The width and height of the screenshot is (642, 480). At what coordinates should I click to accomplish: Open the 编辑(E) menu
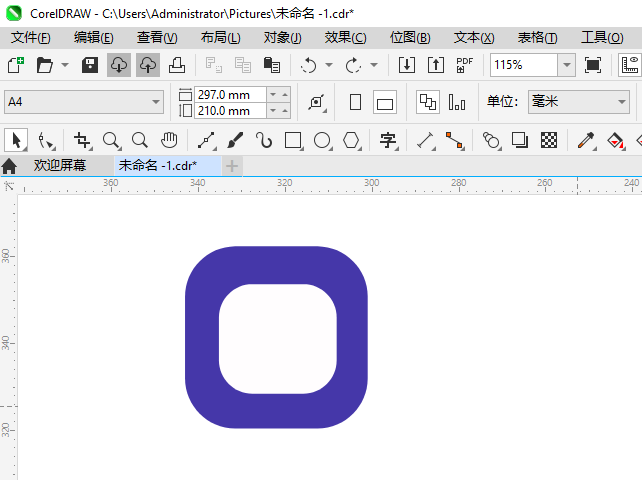click(x=94, y=38)
